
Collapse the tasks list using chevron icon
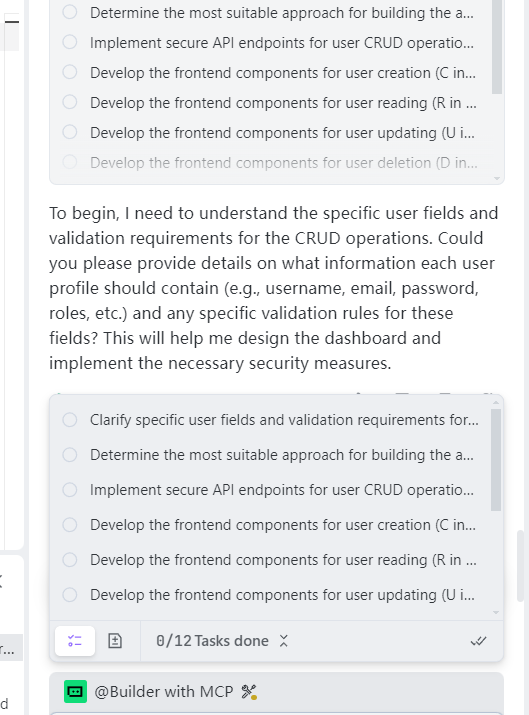coord(284,641)
